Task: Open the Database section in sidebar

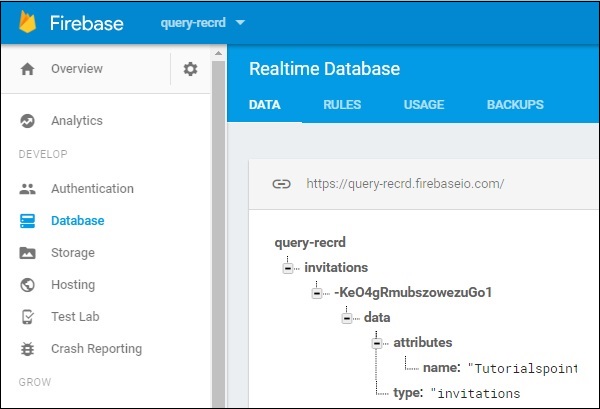Action: click(77, 221)
